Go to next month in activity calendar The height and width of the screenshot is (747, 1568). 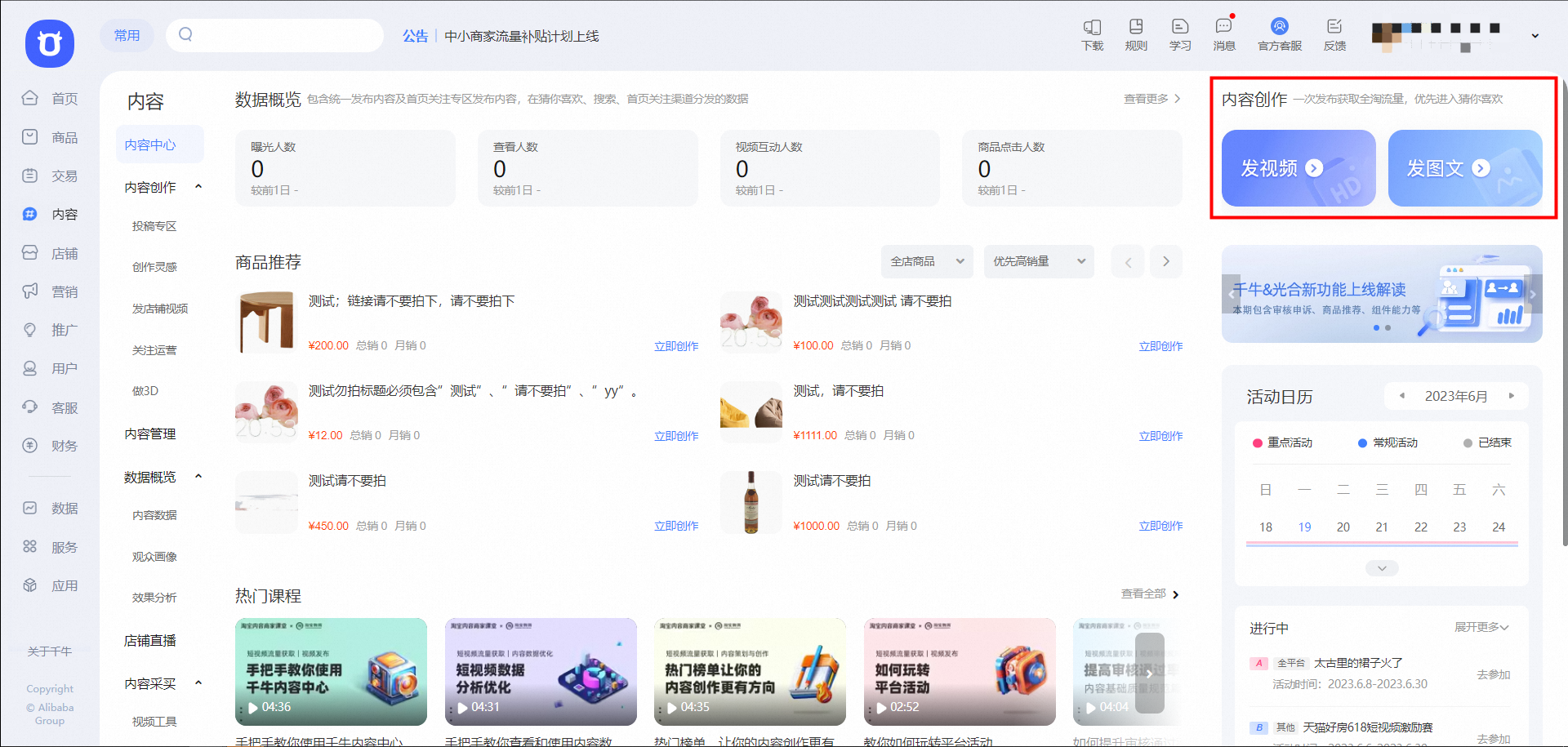[x=1512, y=396]
